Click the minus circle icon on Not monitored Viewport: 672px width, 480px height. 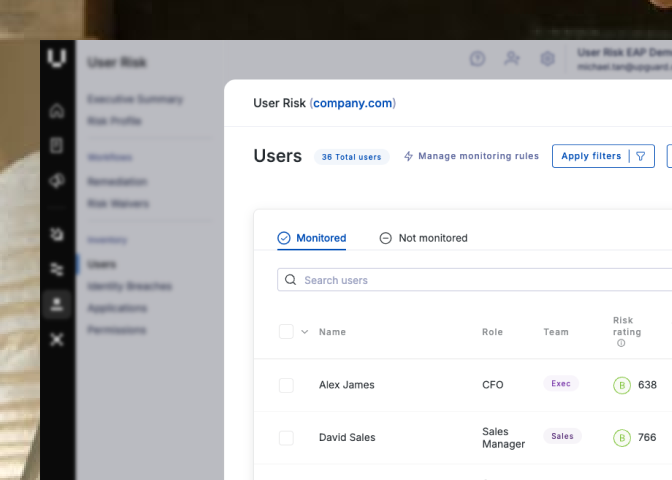point(386,238)
